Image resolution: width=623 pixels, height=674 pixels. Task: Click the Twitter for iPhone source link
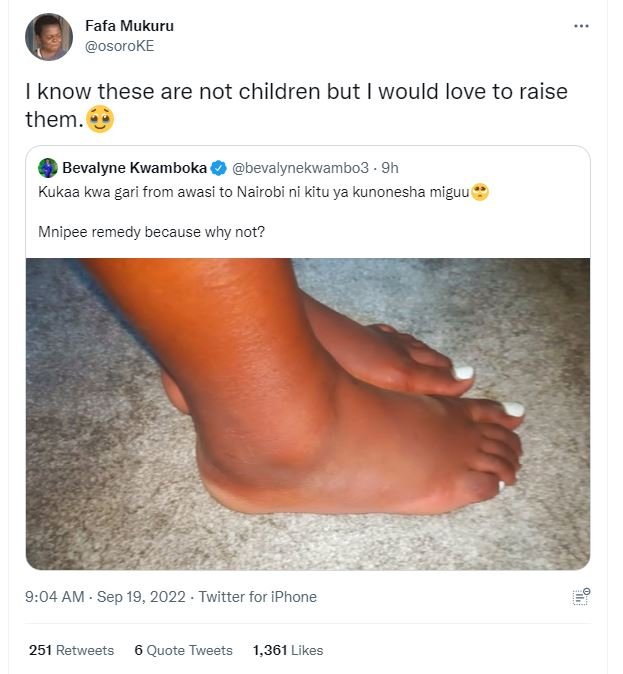[257, 597]
